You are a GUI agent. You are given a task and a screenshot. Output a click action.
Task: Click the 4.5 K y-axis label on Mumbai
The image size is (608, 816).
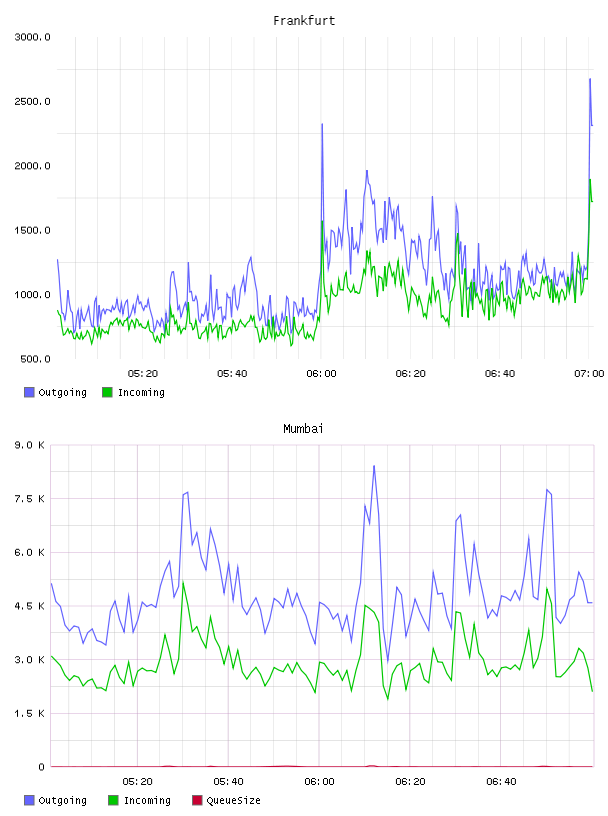click(29, 606)
